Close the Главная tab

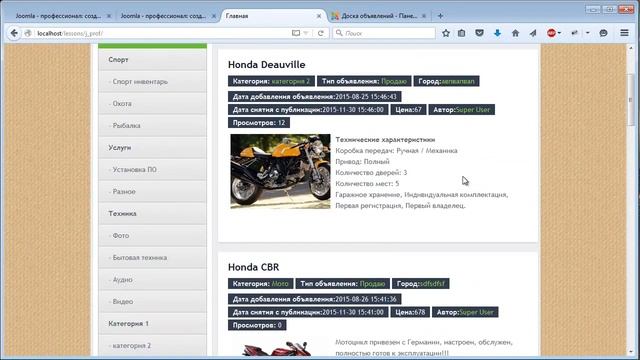click(x=319, y=16)
